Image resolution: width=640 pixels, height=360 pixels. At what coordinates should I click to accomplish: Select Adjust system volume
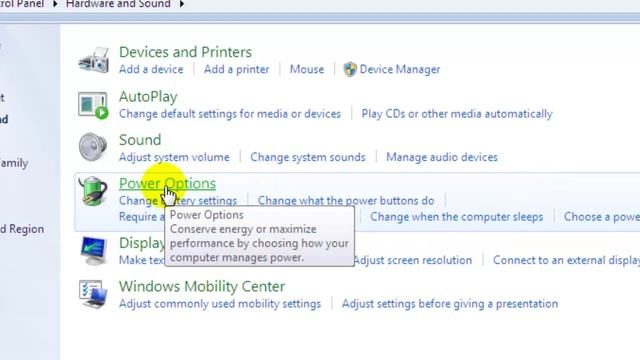(174, 157)
